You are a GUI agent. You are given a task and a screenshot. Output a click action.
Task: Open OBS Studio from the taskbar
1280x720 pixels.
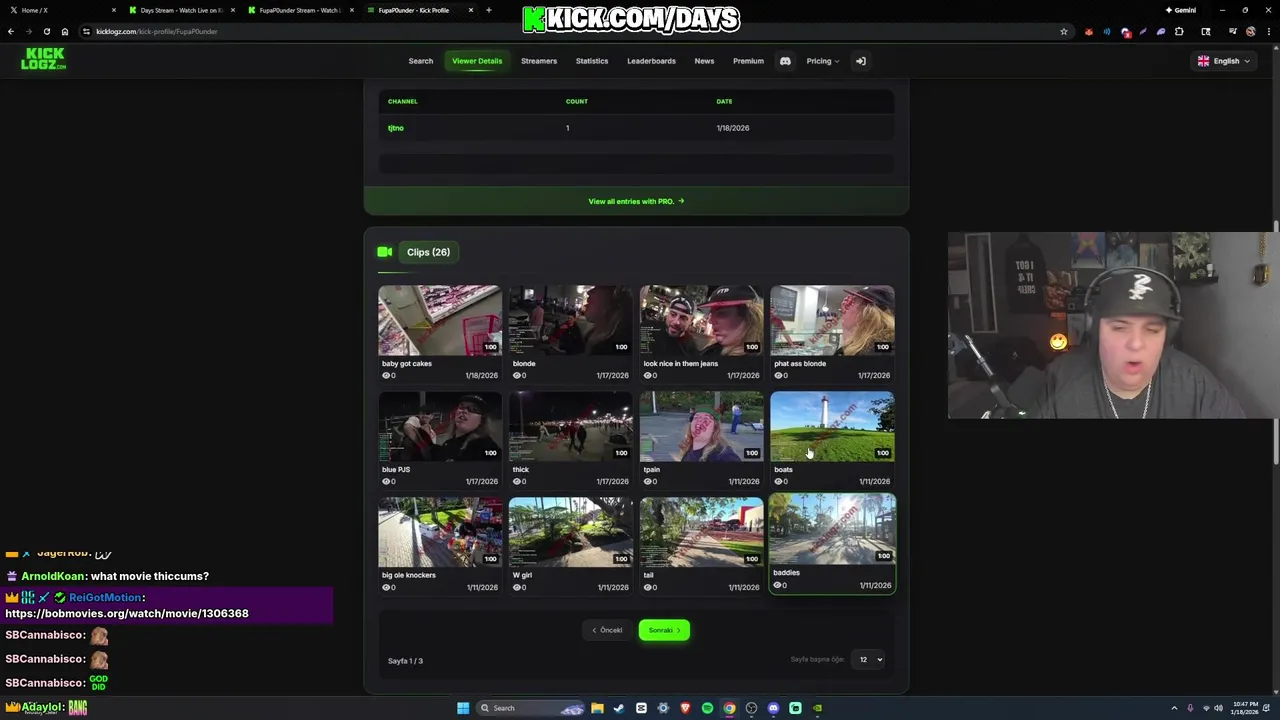[751, 708]
